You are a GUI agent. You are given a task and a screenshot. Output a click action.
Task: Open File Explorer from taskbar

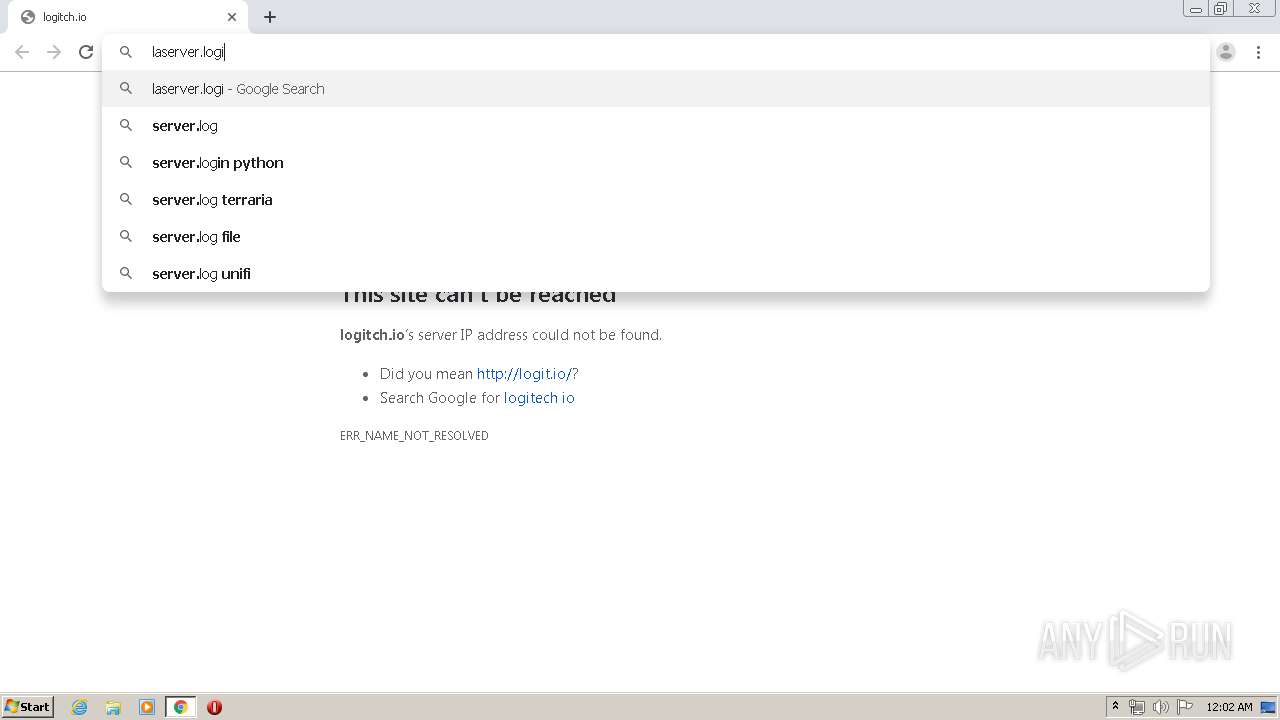click(113, 707)
